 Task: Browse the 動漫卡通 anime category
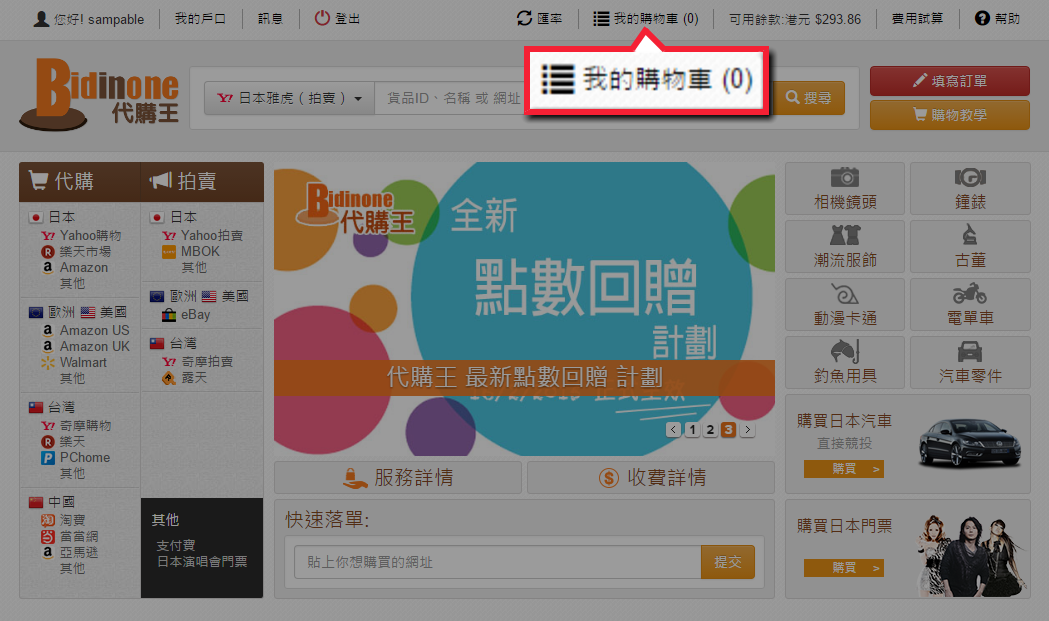[845, 305]
